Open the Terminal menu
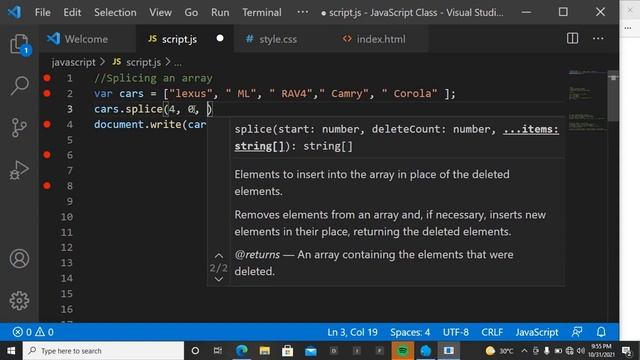Screen dimensions: 640x360 coord(262,12)
